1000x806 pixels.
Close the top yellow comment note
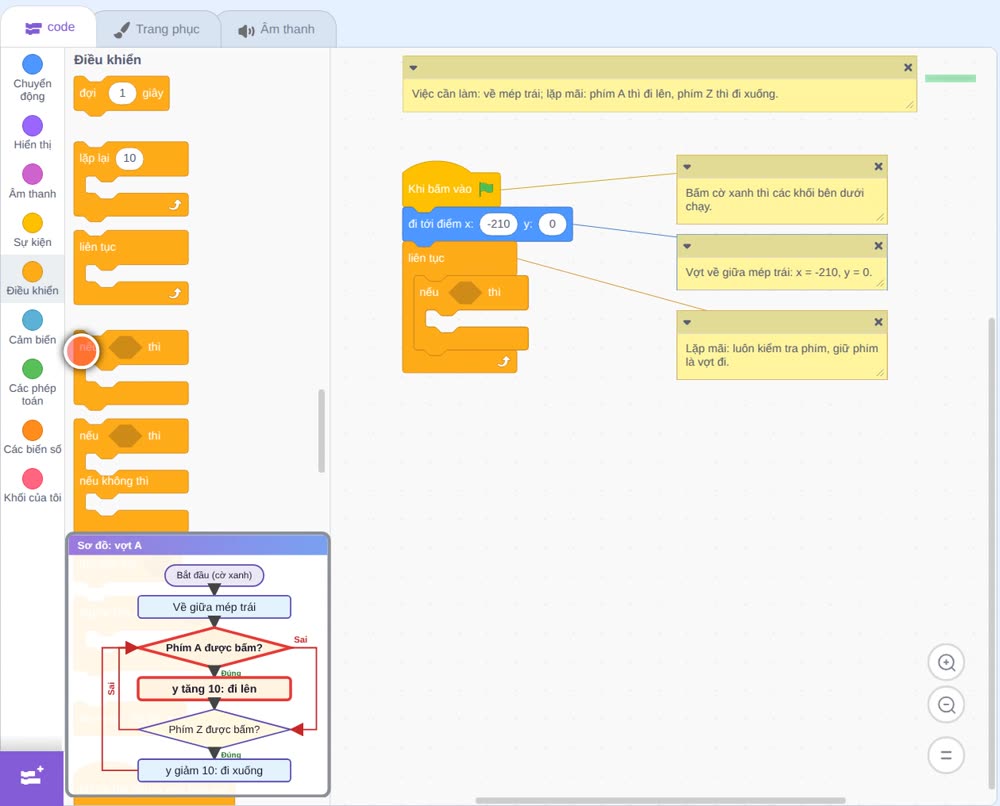908,68
